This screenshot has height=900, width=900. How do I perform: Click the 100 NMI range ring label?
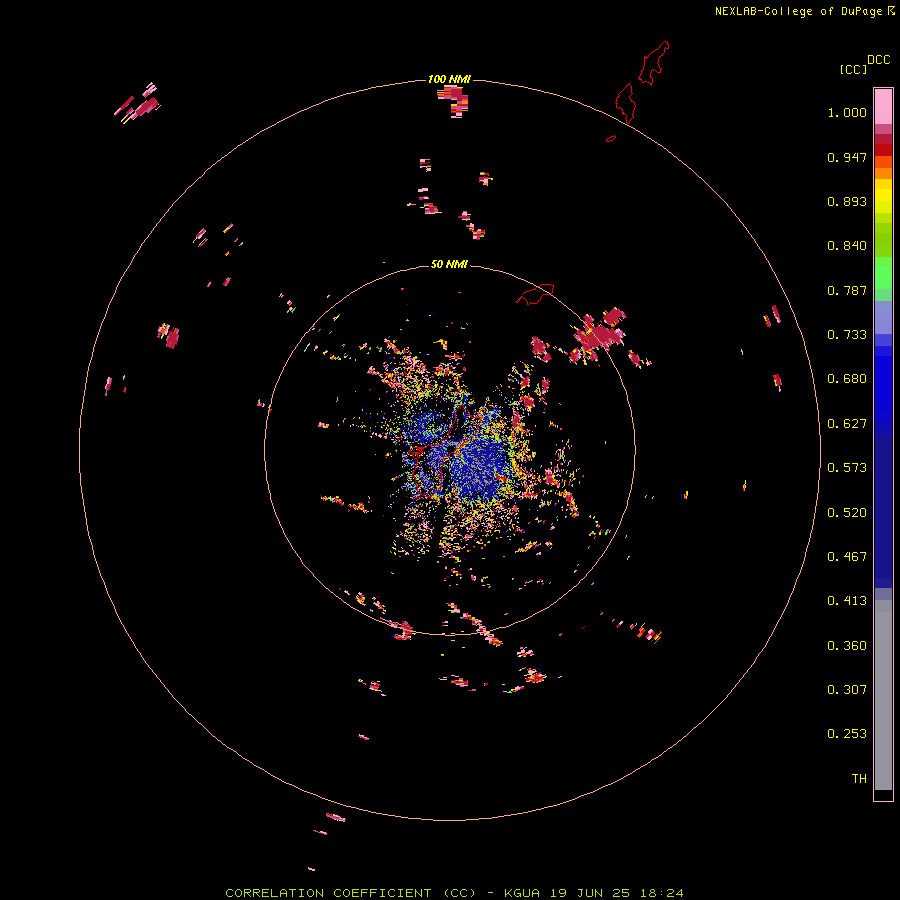coord(449,79)
